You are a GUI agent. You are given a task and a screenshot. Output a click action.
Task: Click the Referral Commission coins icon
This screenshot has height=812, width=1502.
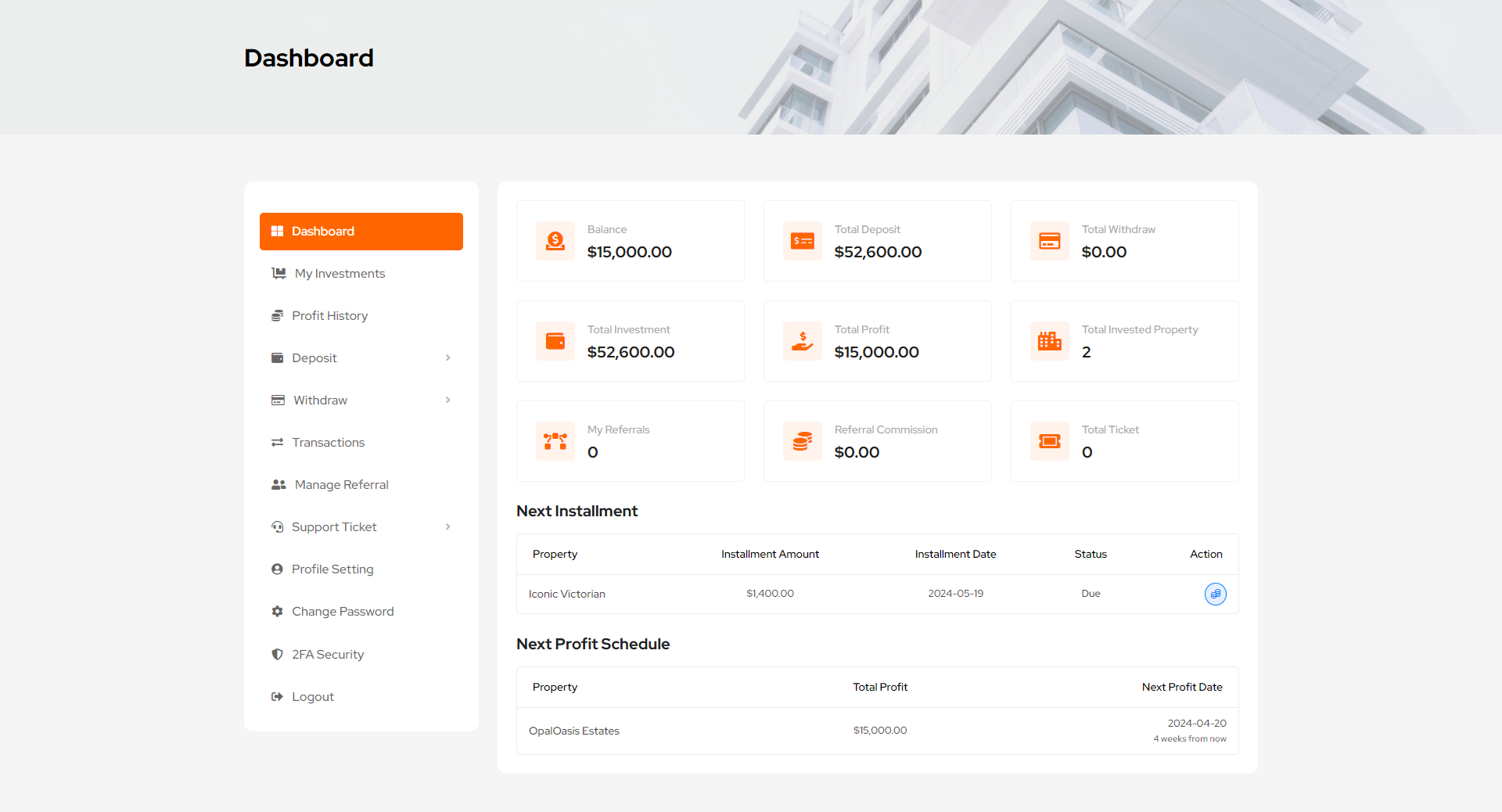(803, 441)
